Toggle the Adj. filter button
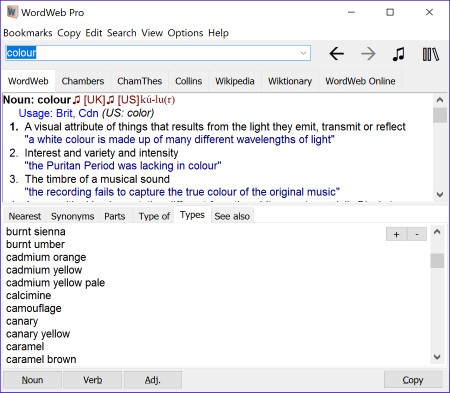 point(153,380)
